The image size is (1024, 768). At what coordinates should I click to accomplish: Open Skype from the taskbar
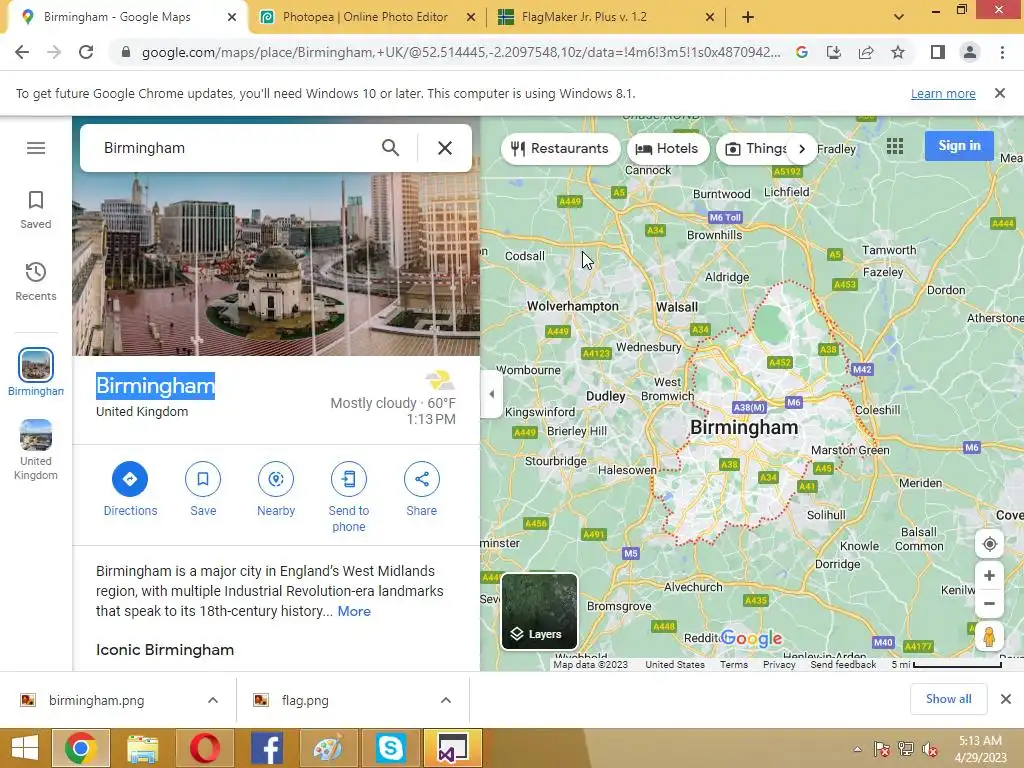click(391, 748)
